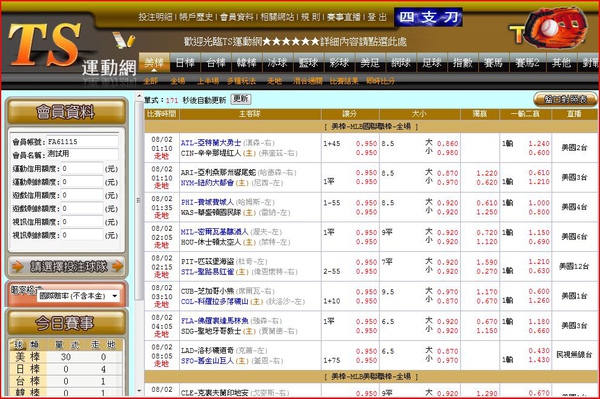Switch to the 美足 sport tab
Image resolution: width=600 pixels, height=399 pixels.
pos(370,62)
